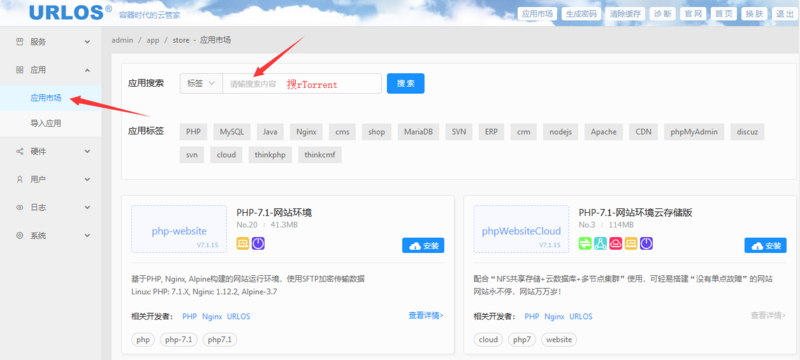
Task: Expand the 服务 menu chevron
Action: click(x=87, y=42)
